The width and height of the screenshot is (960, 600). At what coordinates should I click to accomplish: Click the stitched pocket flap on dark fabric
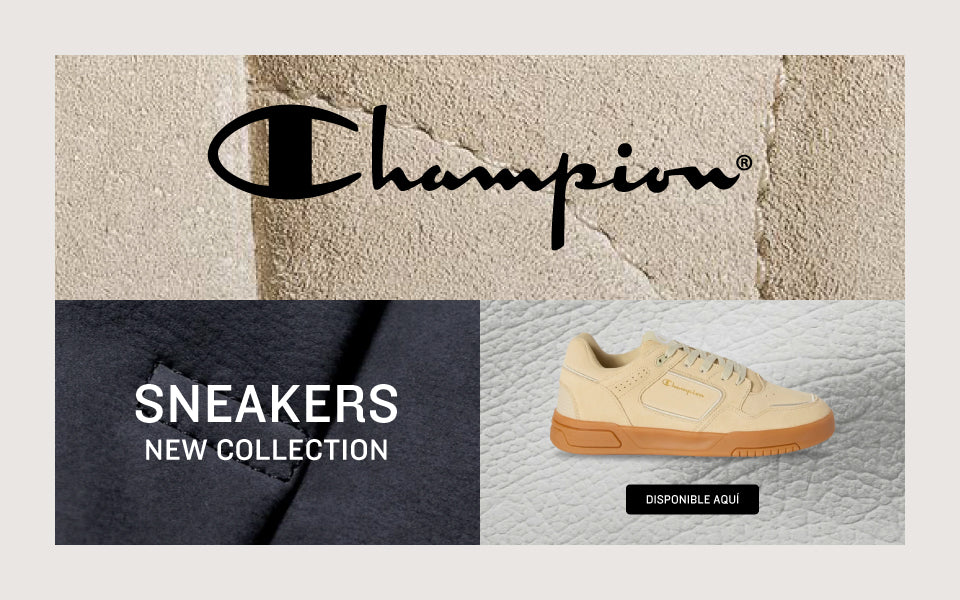227,422
